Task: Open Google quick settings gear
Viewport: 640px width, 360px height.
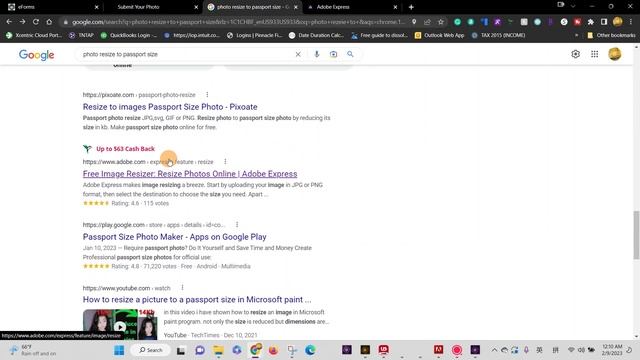Action: coord(576,54)
